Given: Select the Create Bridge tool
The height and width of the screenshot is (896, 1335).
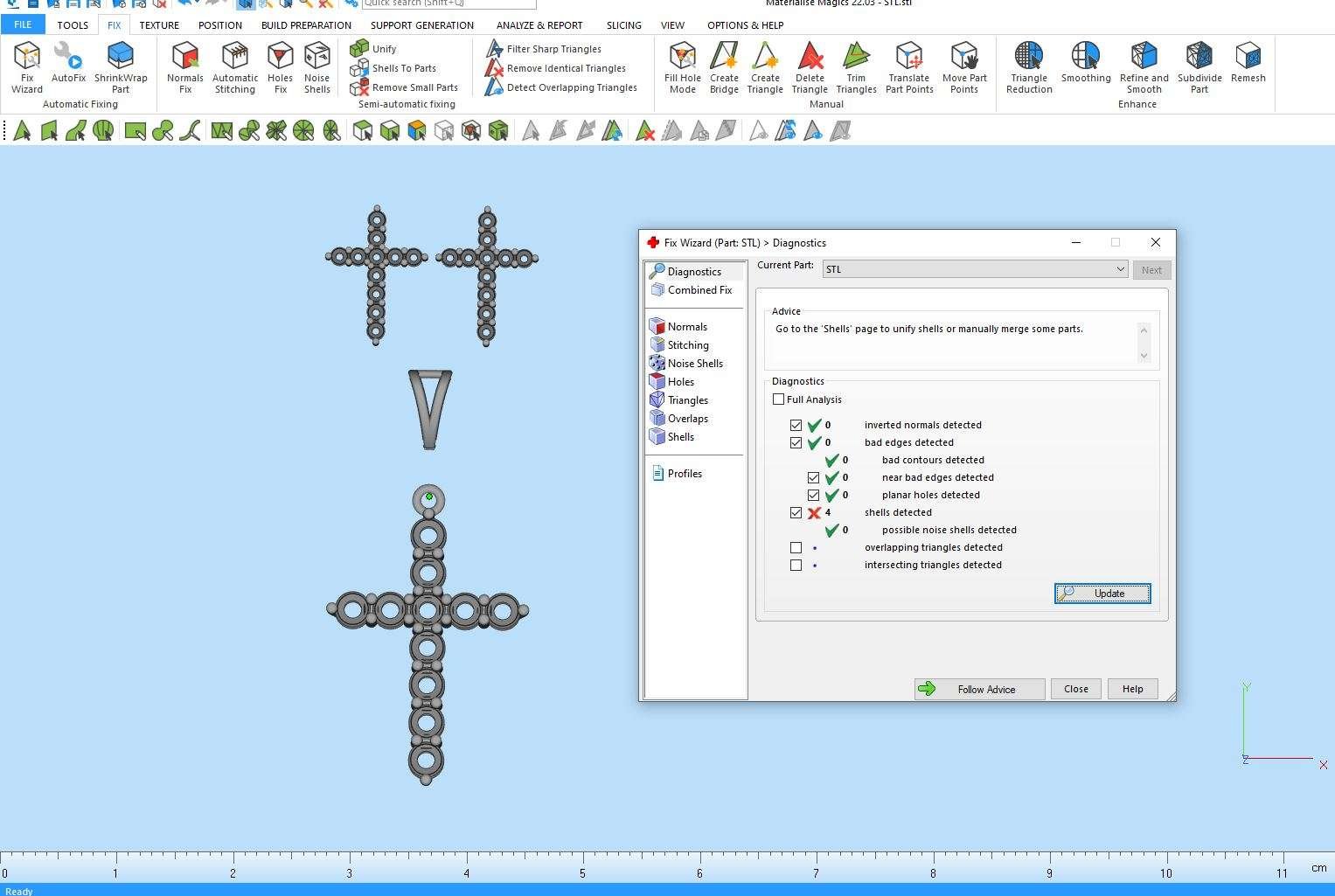Looking at the screenshot, I should click(x=724, y=66).
